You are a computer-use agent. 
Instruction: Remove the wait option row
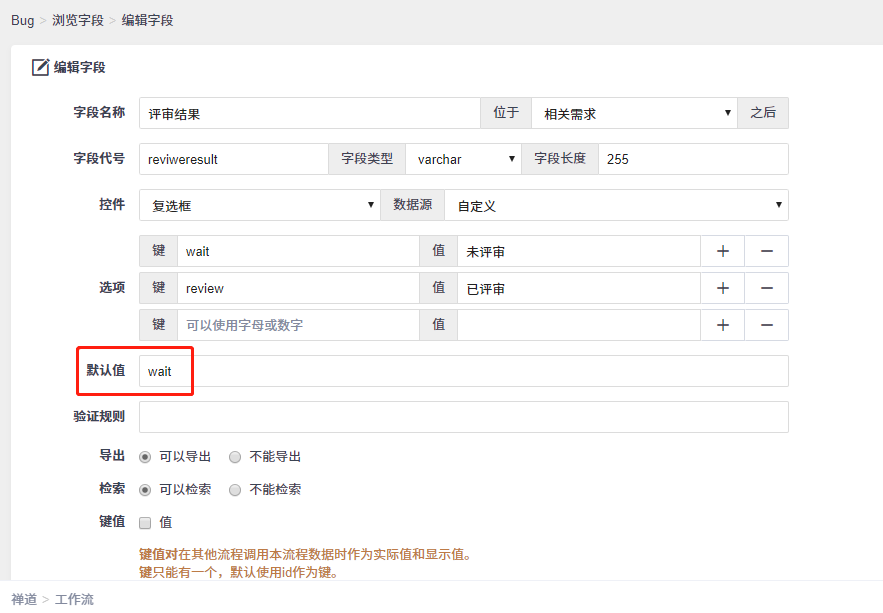[767, 251]
